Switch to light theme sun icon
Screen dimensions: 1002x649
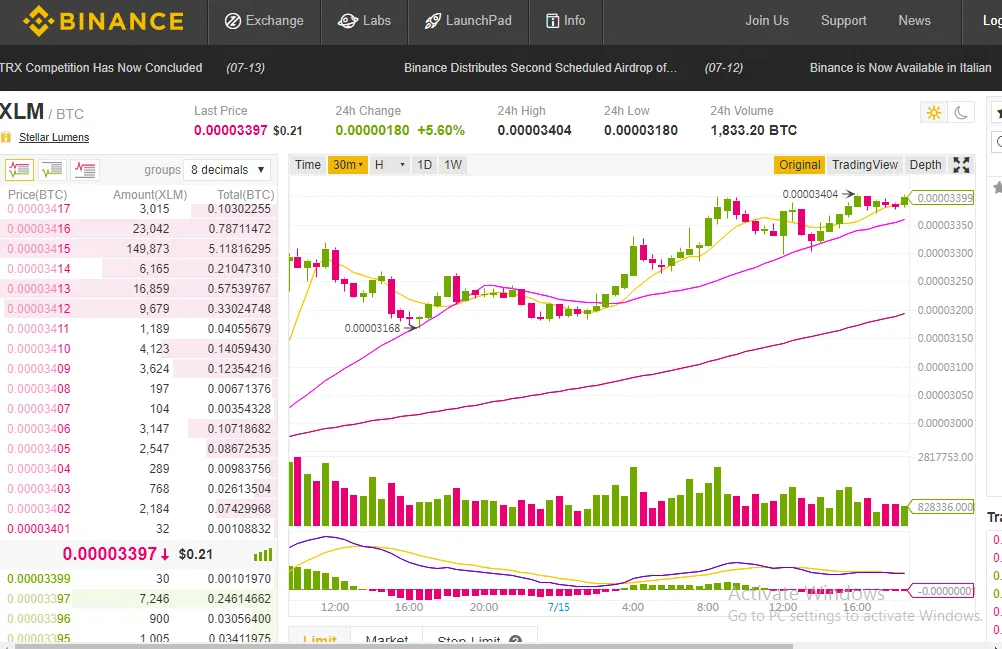(x=934, y=113)
